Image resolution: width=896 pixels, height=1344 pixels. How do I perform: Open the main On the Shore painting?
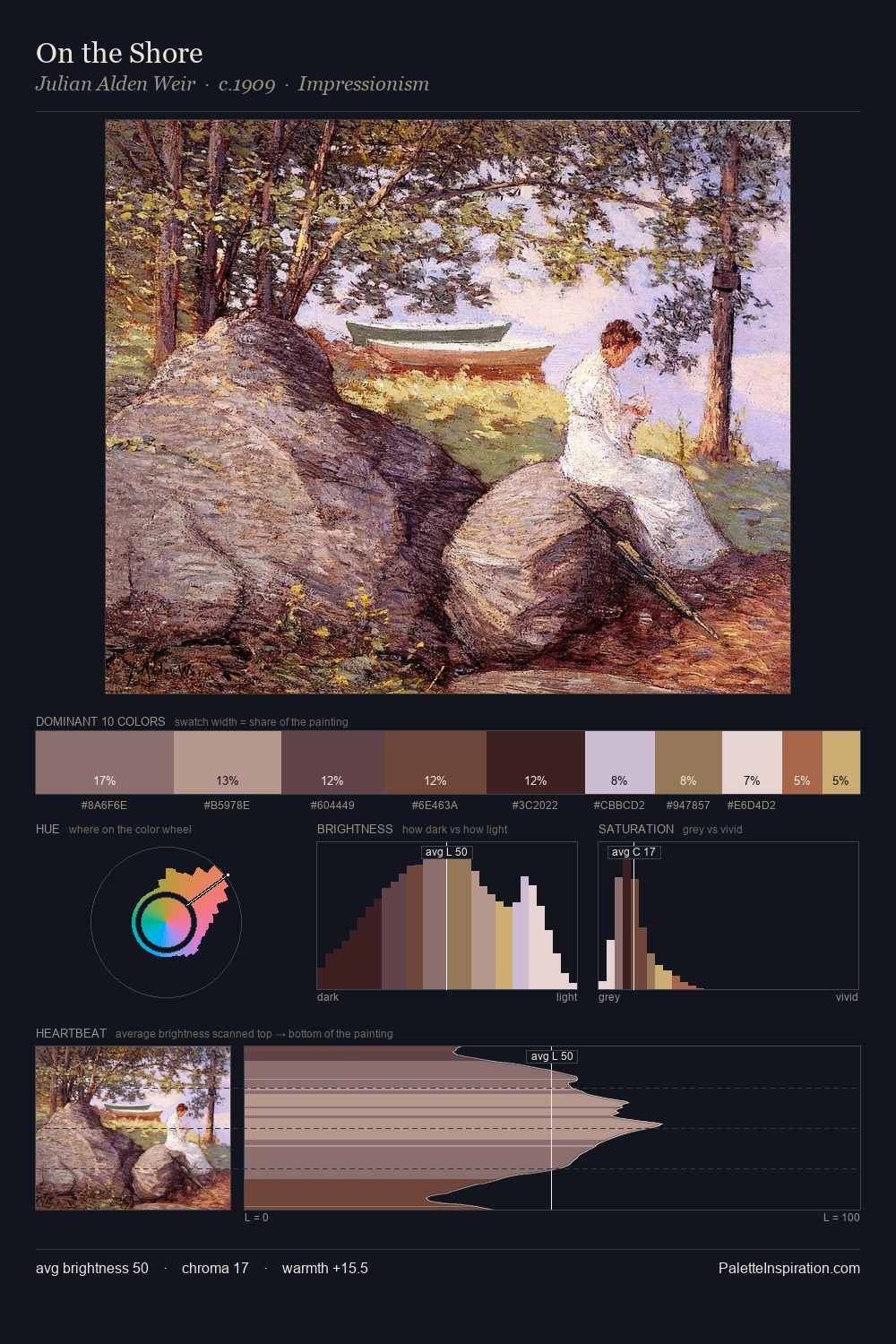coord(448,407)
